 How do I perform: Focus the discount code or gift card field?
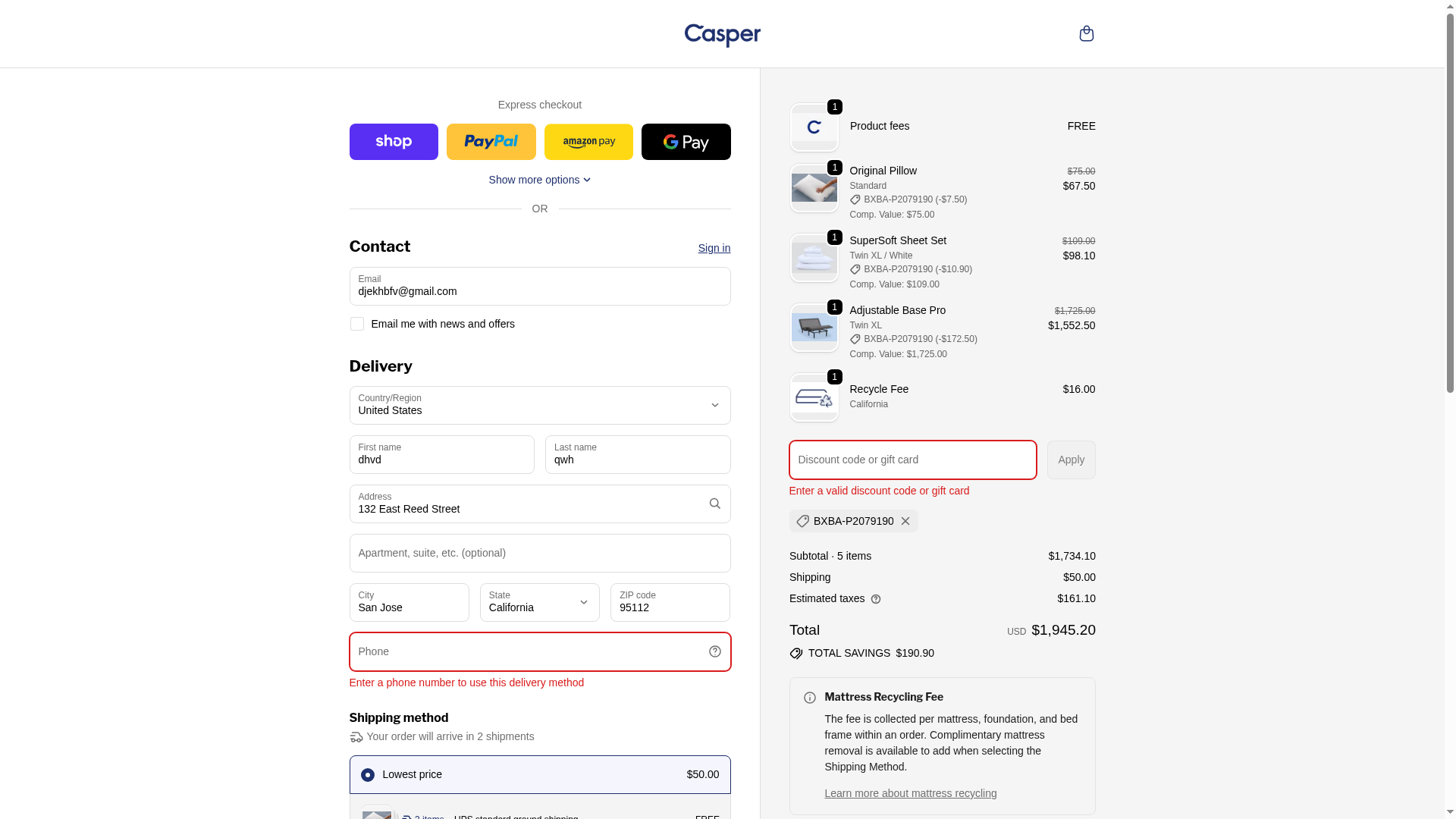(x=912, y=460)
